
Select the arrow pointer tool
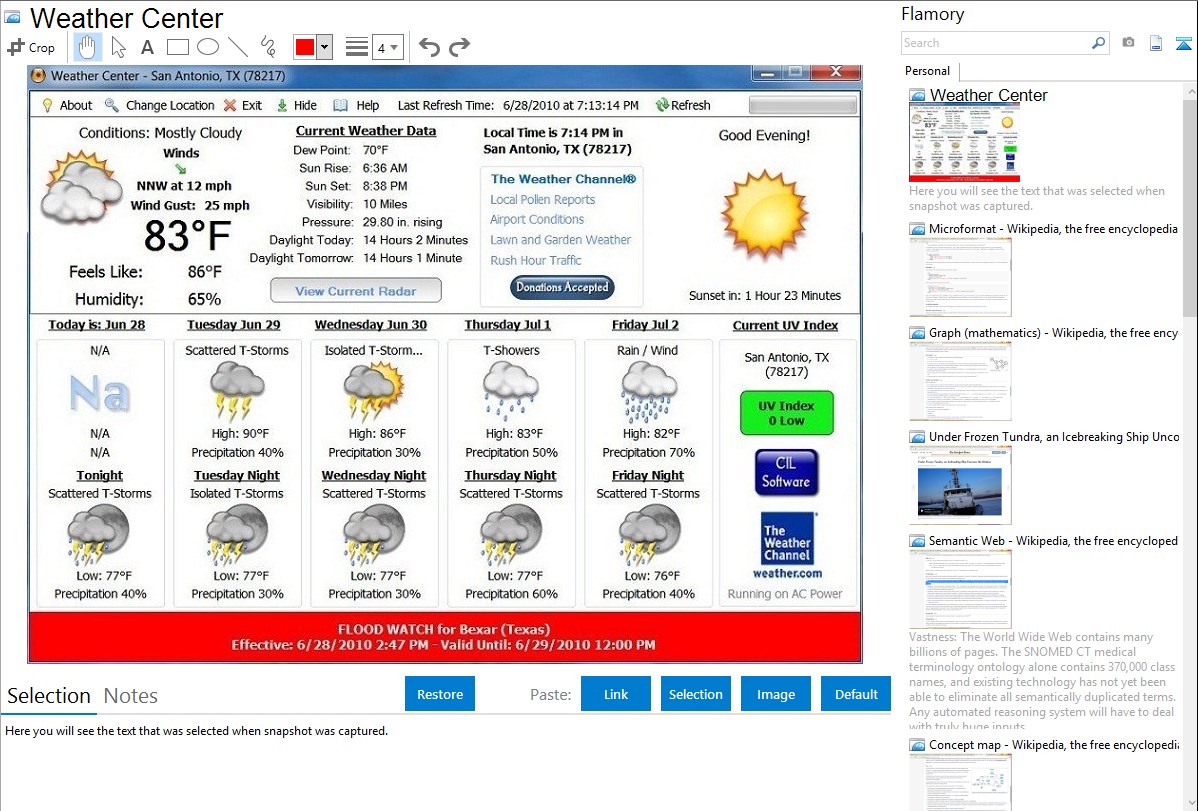click(x=118, y=47)
